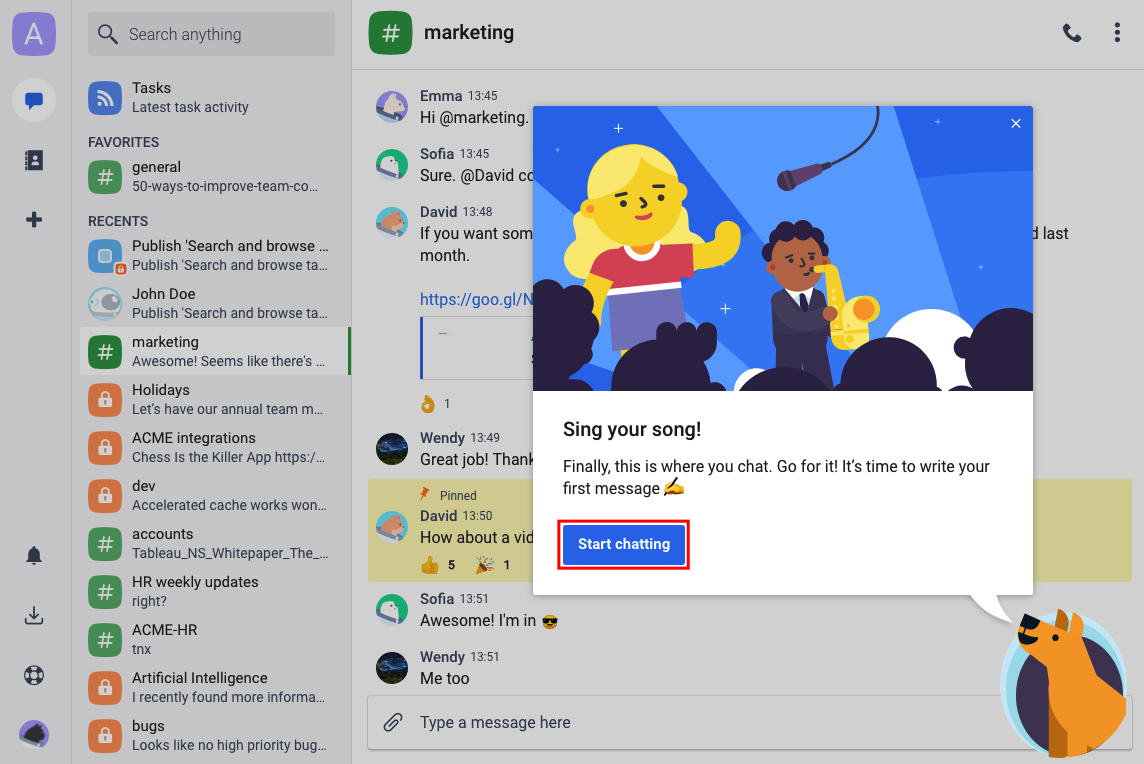This screenshot has width=1144, height=764.
Task: Start a call with phone icon
Action: pos(1072,33)
